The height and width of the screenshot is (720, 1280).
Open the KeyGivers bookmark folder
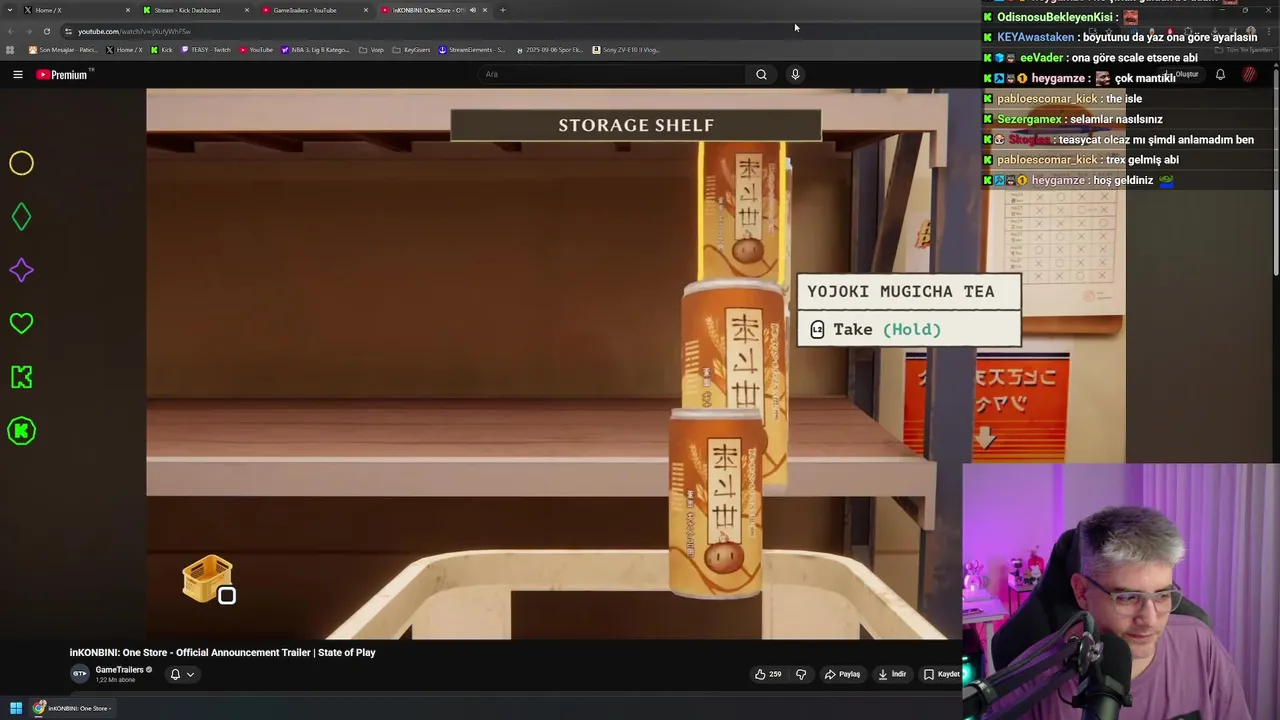click(x=411, y=49)
